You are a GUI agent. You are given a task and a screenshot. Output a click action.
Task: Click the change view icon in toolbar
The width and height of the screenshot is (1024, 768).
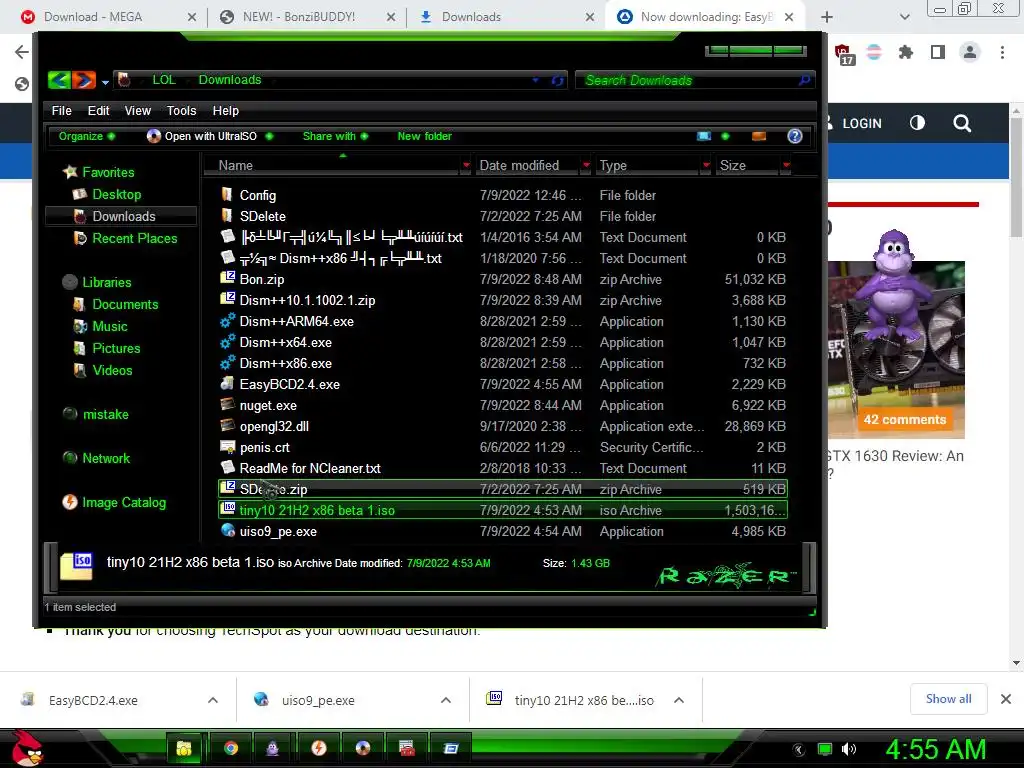click(703, 136)
